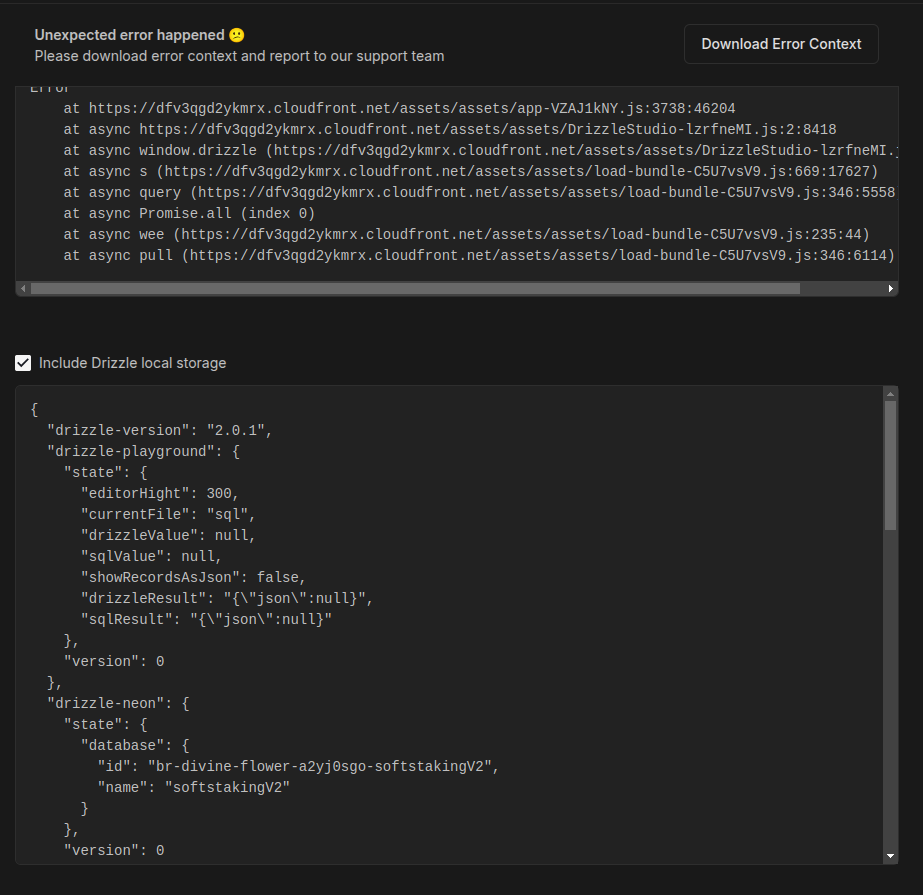The image size is (923, 895).
Task: Click "drizzleValue": null JSON line
Action: 168,535
